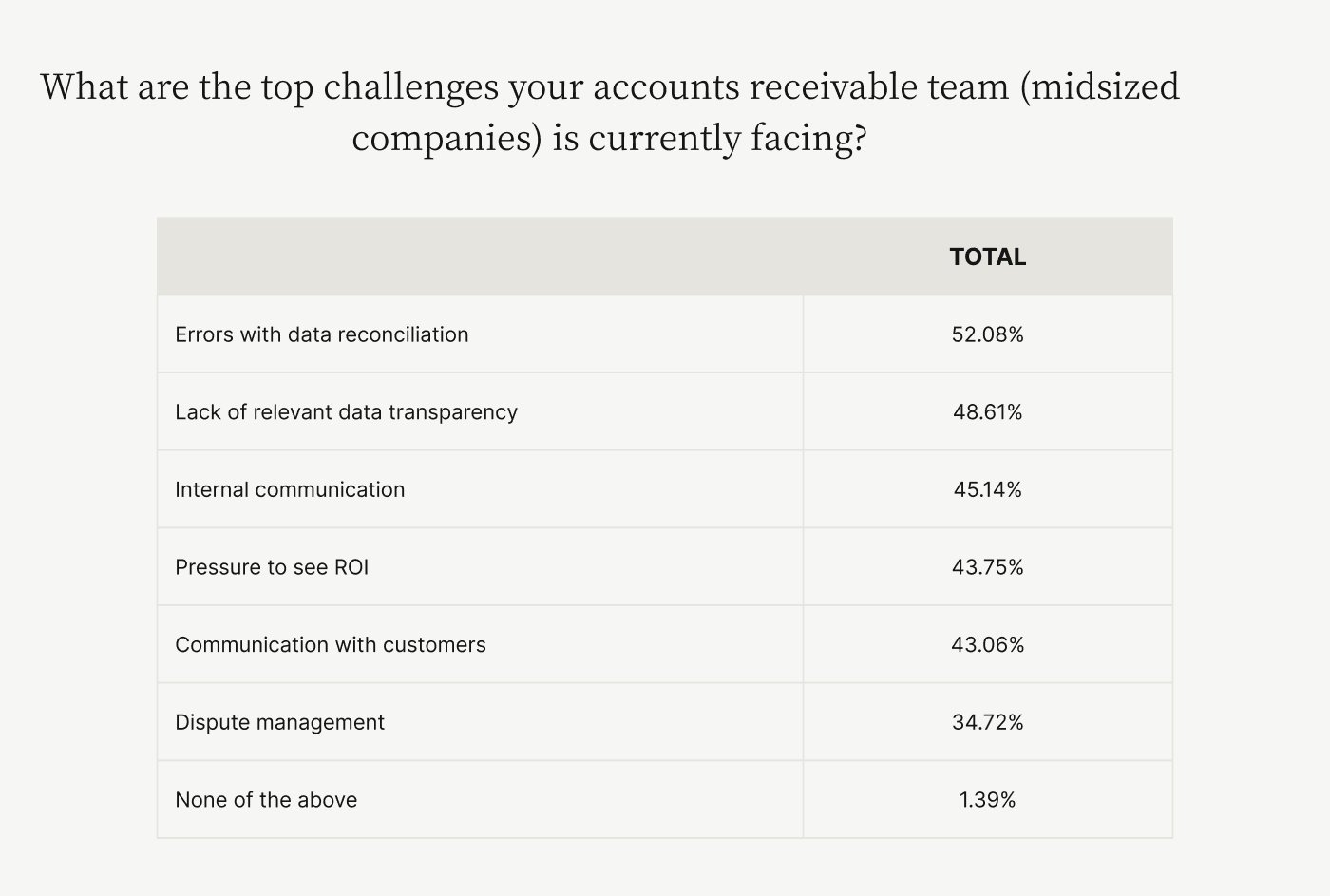The height and width of the screenshot is (896, 1330).
Task: Select the None of the above label
Action: click(266, 800)
